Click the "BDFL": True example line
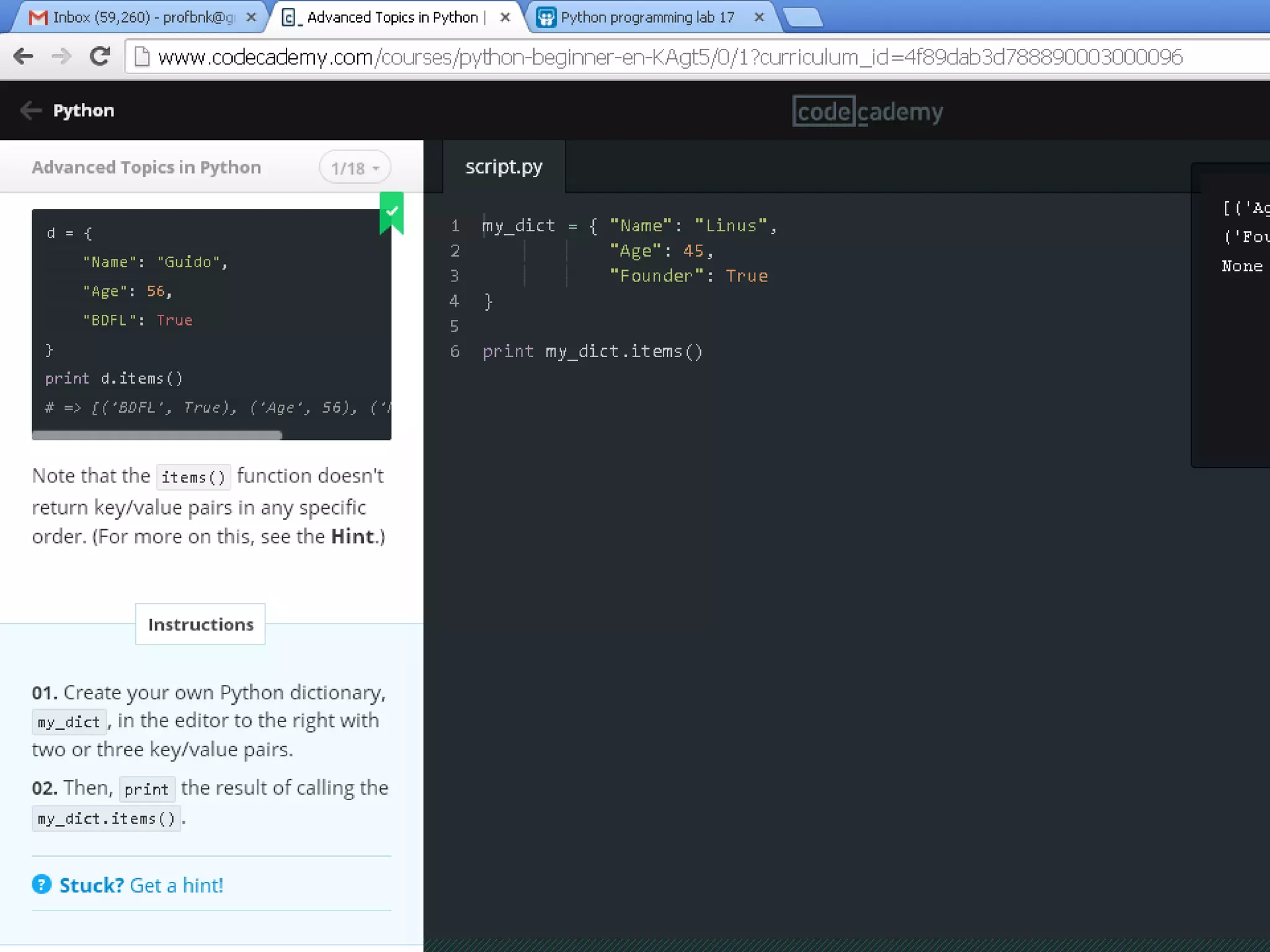The image size is (1270, 952). (x=138, y=320)
